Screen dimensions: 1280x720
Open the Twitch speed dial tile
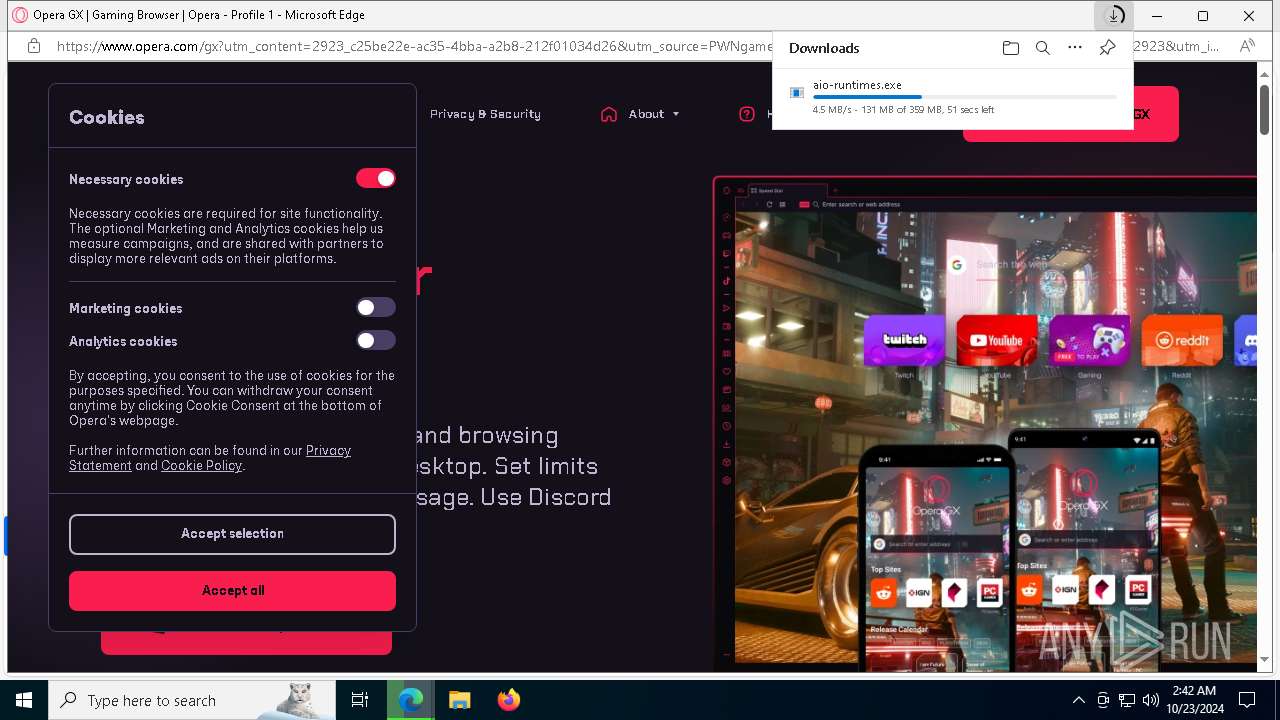pos(904,341)
